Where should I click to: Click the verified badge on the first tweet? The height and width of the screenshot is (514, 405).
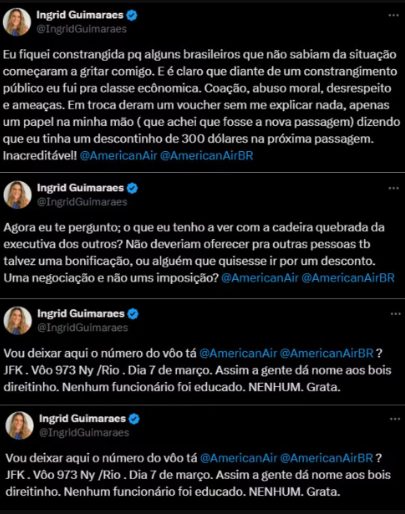132,15
